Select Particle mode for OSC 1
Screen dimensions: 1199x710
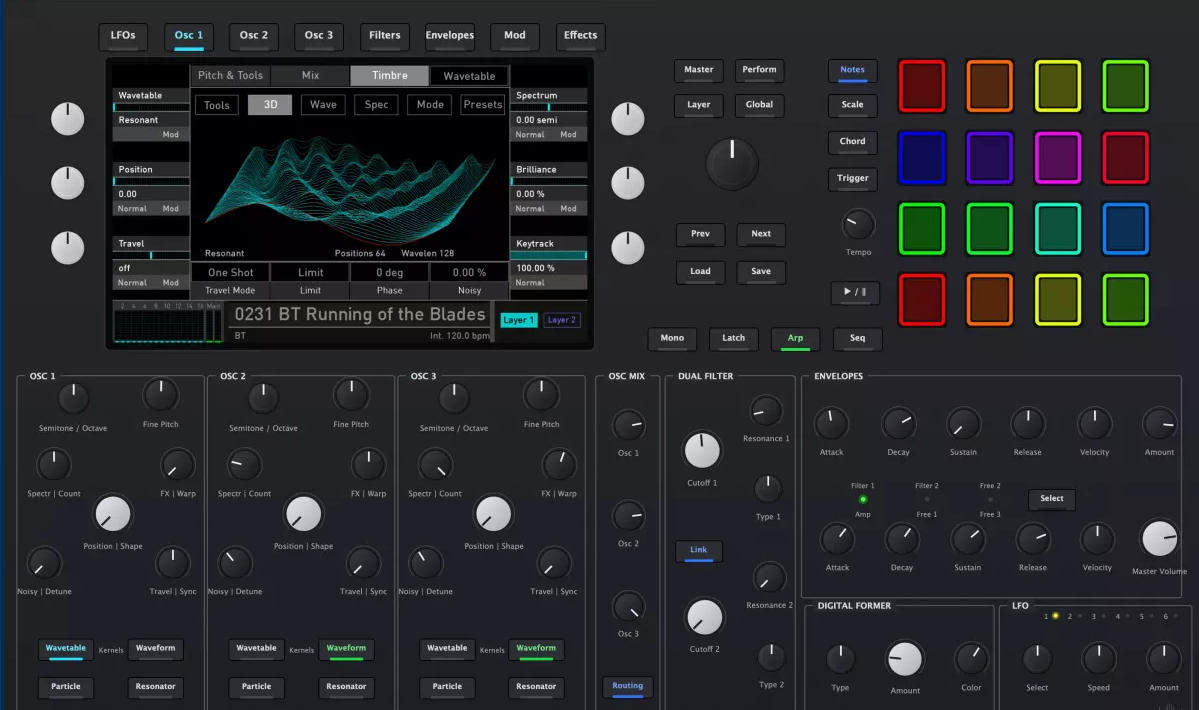click(66, 687)
